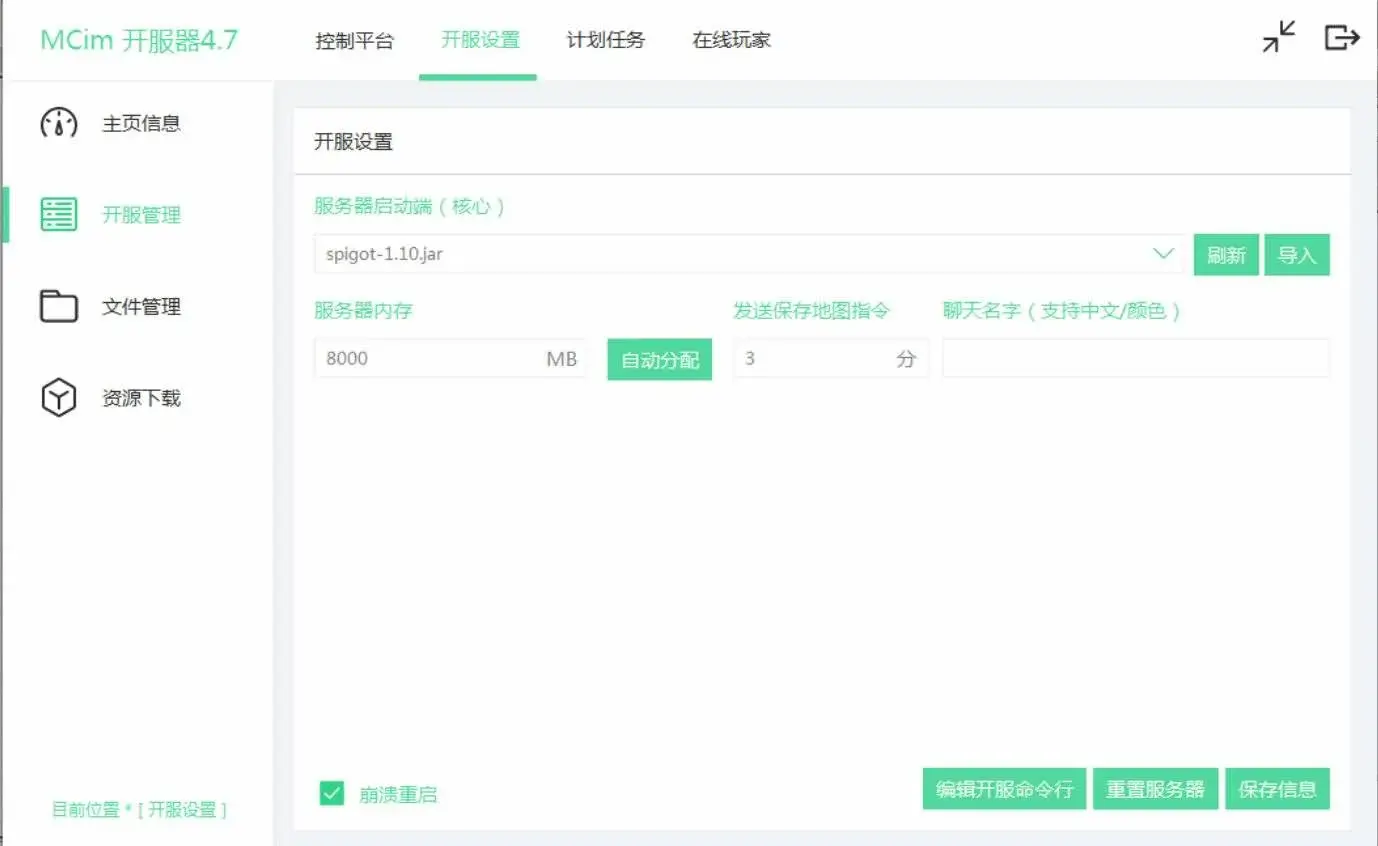Click the server list icon for 开服管理
Screen dimensions: 1378x846
[59, 214]
